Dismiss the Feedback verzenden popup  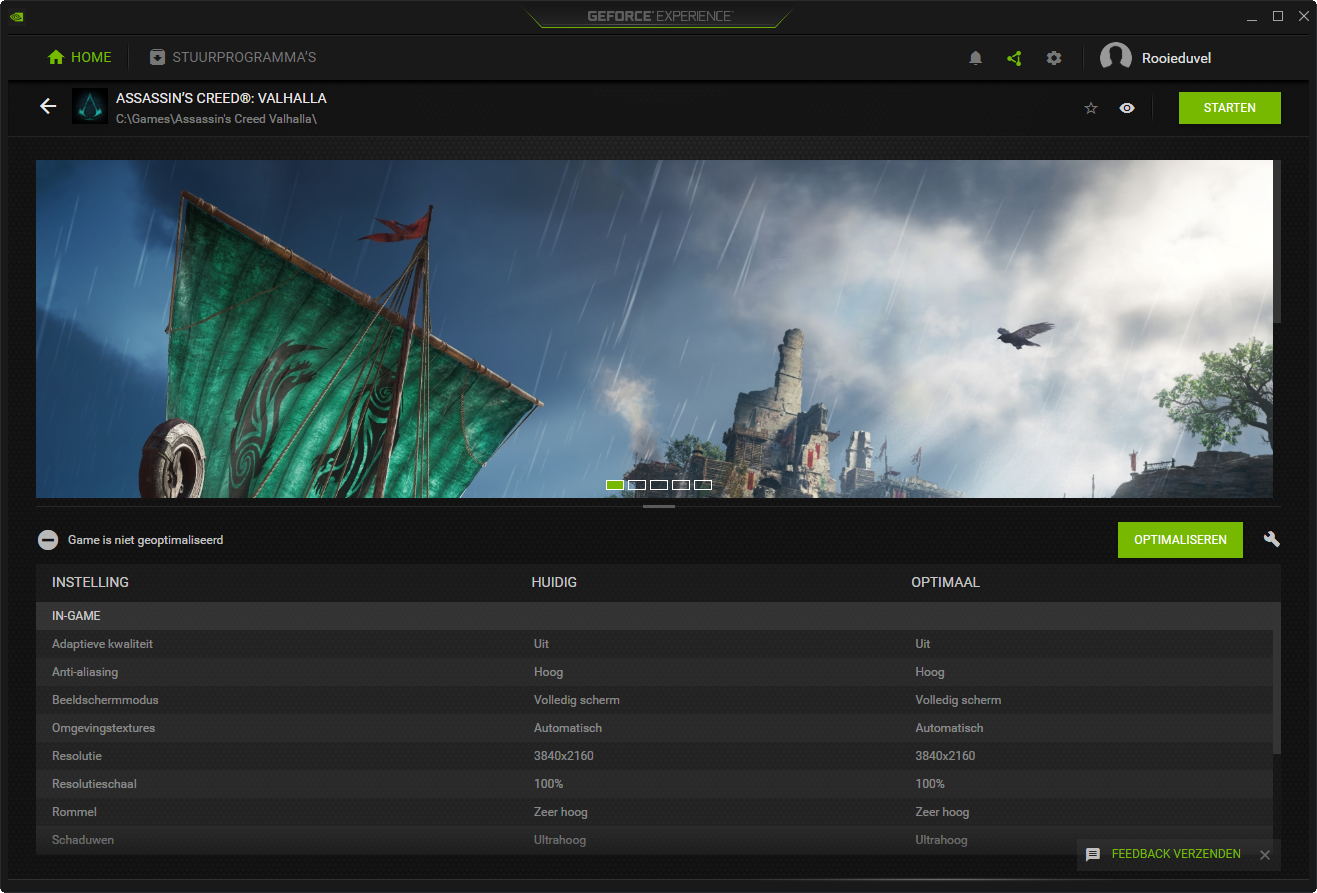click(x=1265, y=854)
